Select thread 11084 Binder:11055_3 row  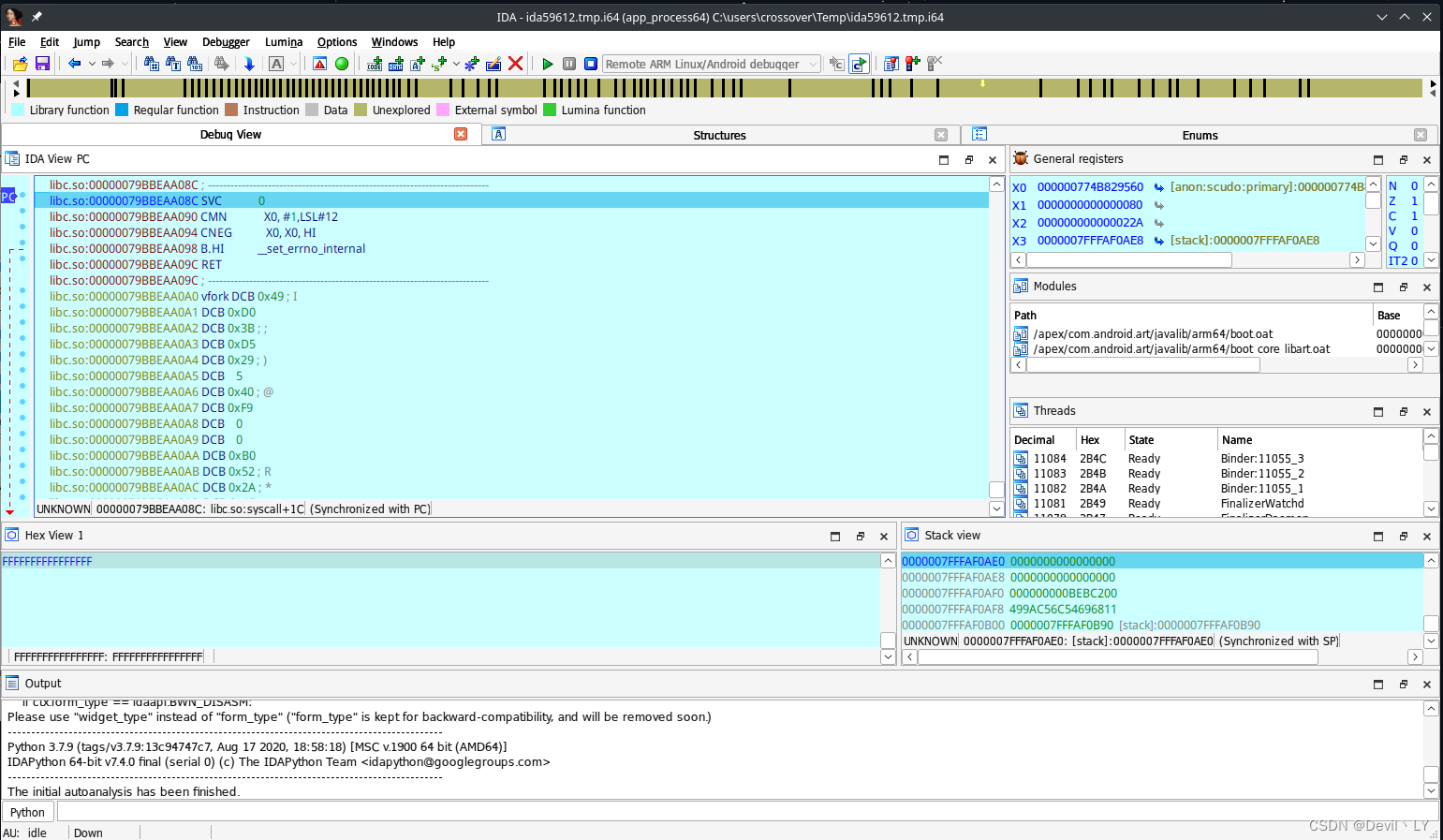(1215, 459)
